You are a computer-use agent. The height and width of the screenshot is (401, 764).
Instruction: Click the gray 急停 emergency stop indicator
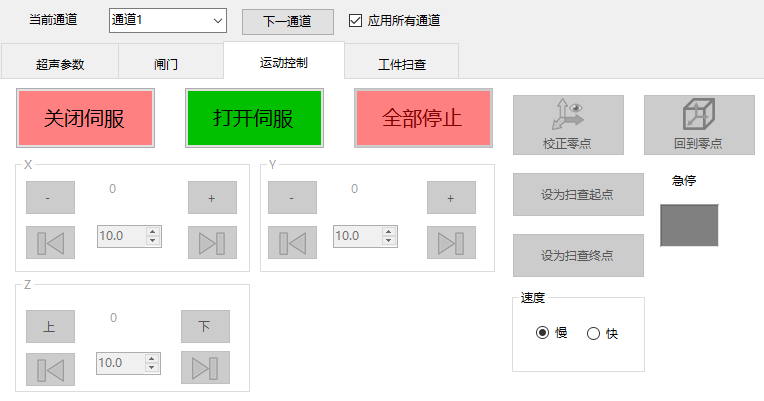pyautogui.click(x=689, y=225)
